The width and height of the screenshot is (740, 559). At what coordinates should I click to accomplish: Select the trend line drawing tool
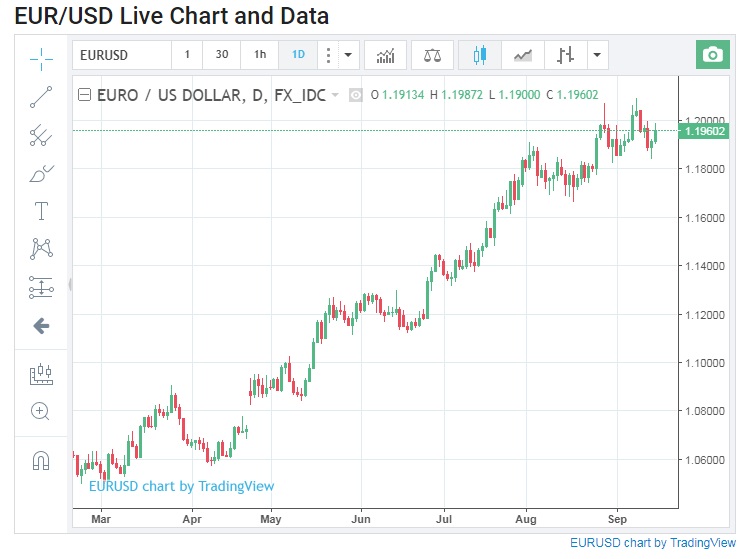tap(41, 96)
